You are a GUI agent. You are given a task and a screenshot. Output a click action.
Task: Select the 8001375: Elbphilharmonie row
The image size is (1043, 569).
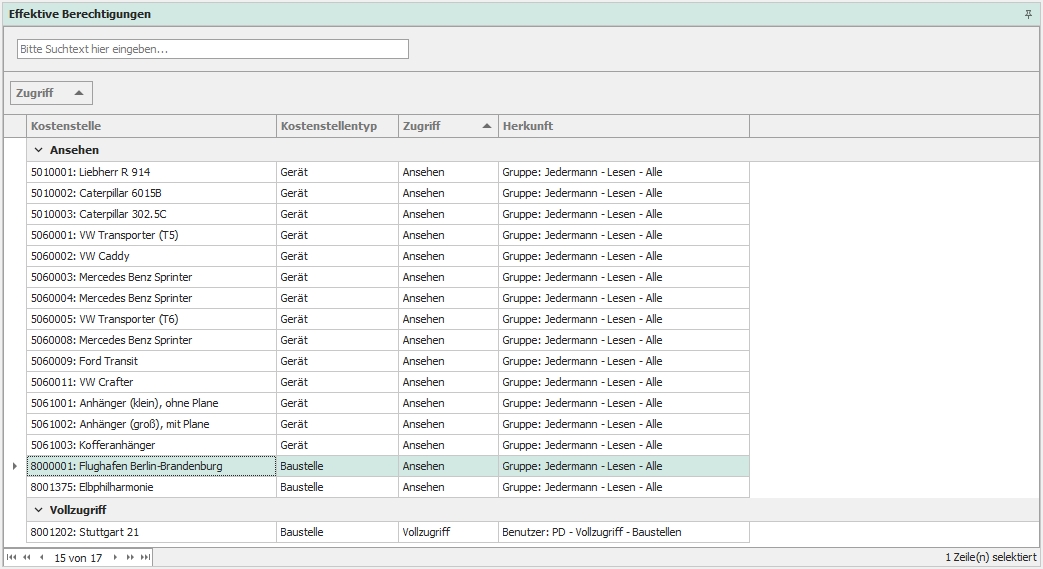pos(150,487)
